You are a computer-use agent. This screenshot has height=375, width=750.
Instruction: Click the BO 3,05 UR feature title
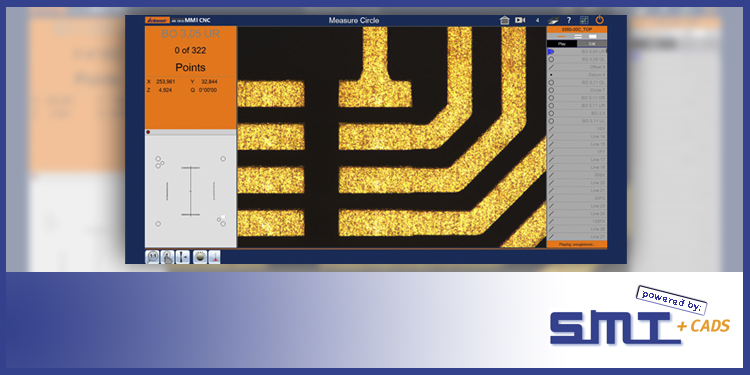click(190, 34)
